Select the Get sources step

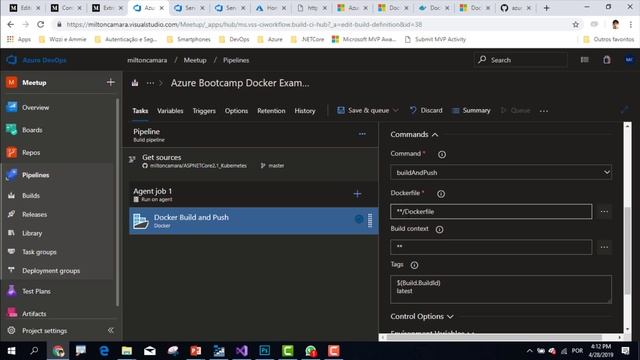(253, 161)
